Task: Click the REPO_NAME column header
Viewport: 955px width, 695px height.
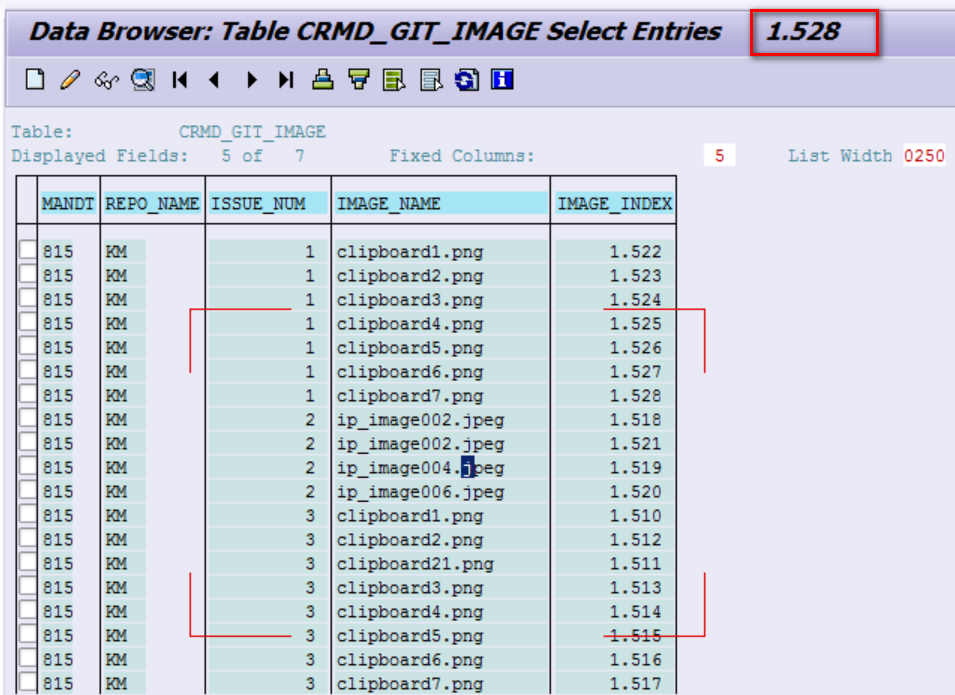Action: coord(152,203)
